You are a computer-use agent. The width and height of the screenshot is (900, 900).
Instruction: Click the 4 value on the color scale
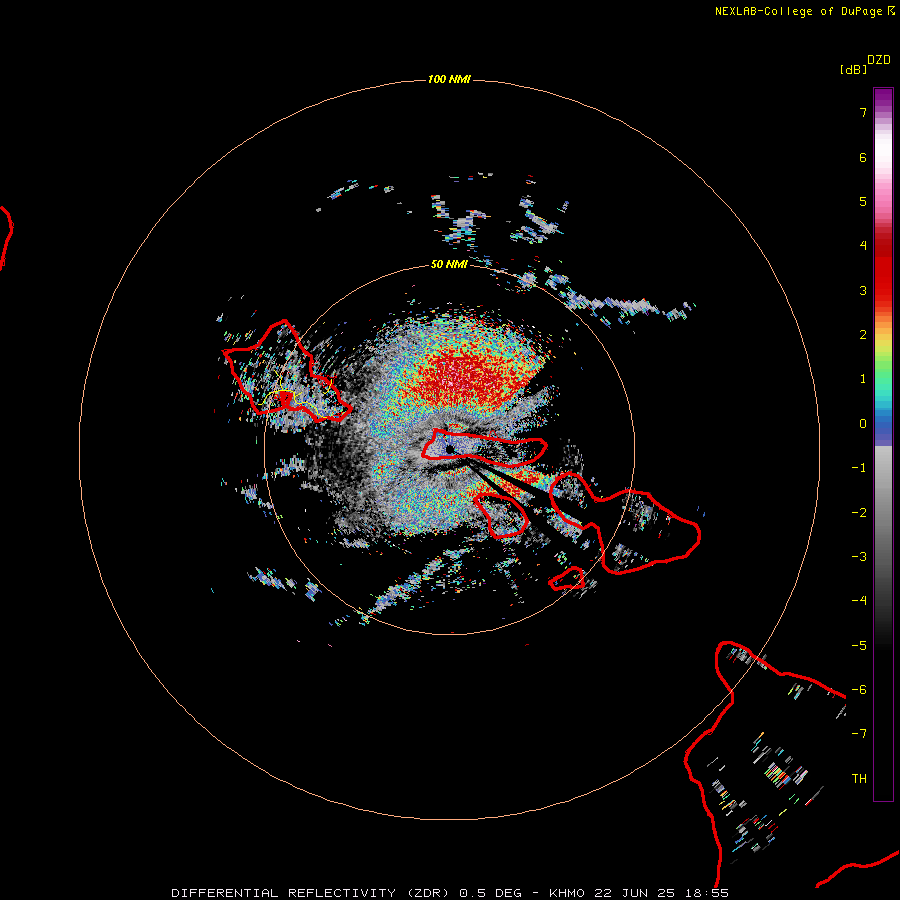tap(863, 246)
